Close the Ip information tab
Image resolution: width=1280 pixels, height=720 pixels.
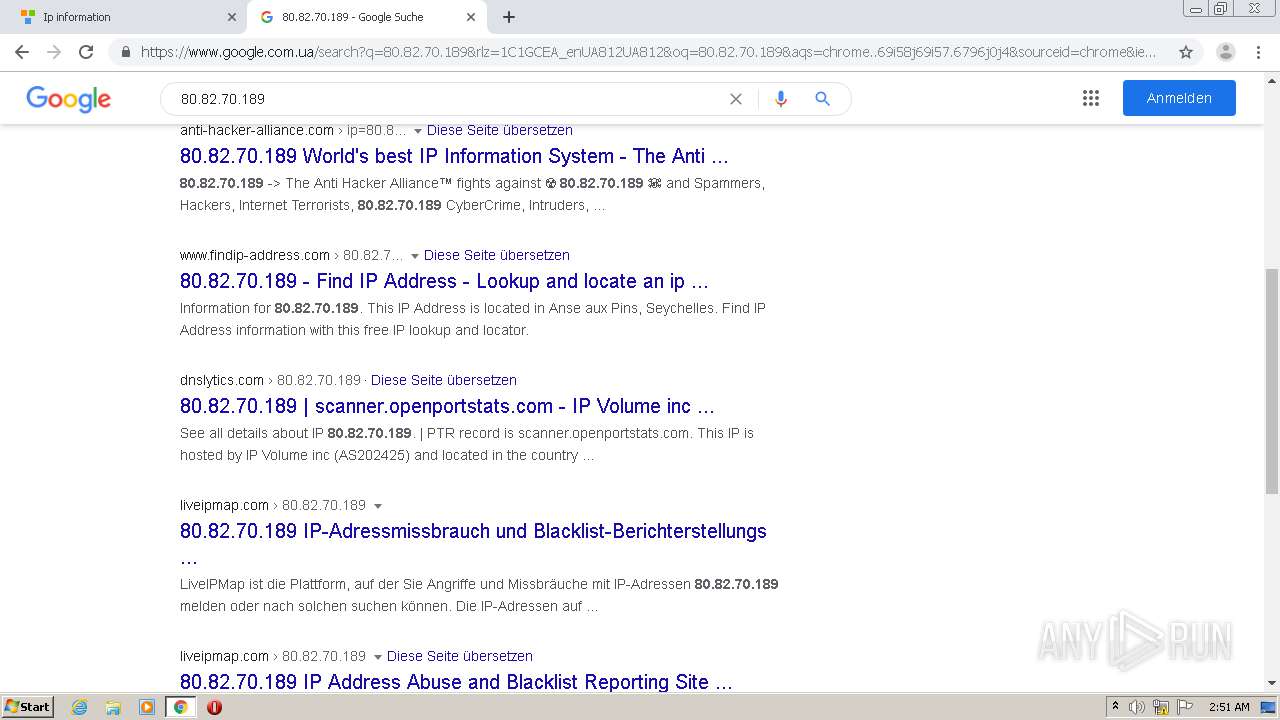pos(232,17)
